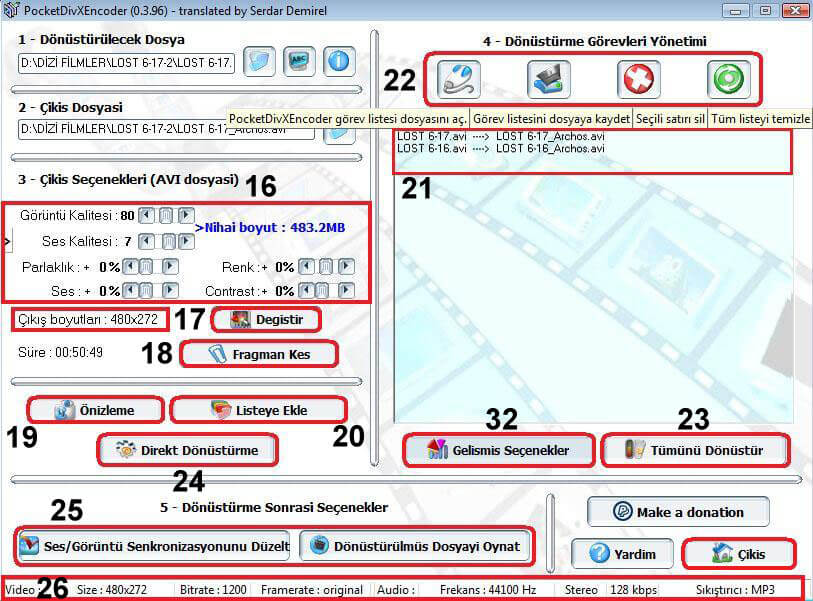Click the ABC subtitle icon
Image resolution: width=813 pixels, height=601 pixels.
pyautogui.click(x=299, y=62)
